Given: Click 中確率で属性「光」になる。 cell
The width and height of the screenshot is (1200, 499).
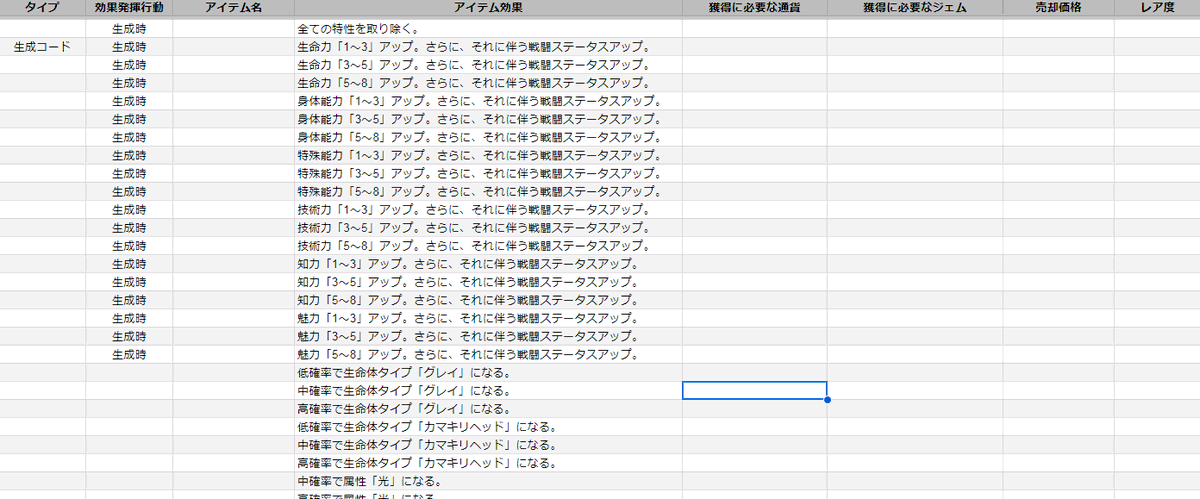Looking at the screenshot, I should tap(488, 480).
